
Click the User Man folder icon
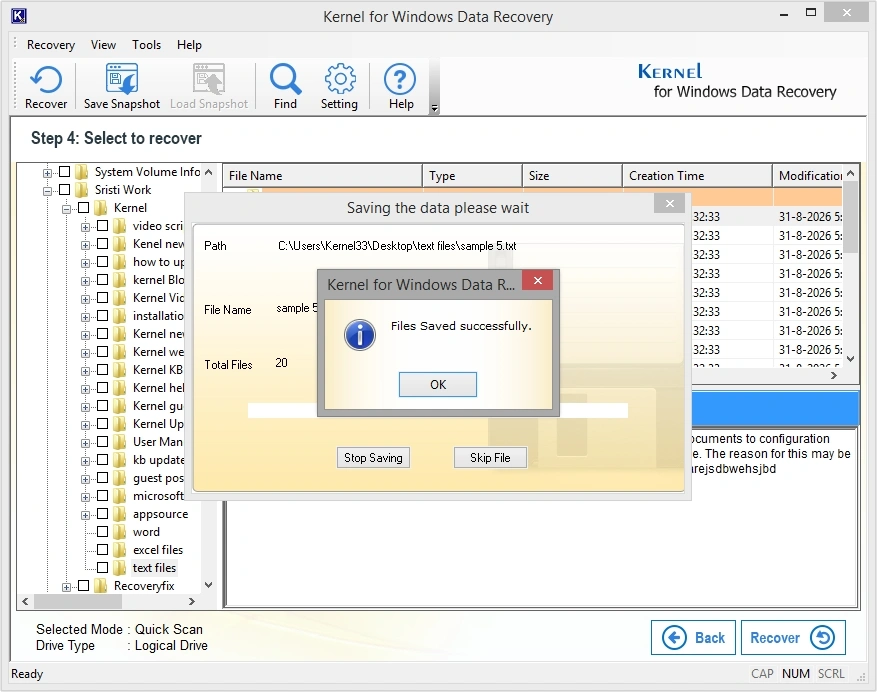120,441
